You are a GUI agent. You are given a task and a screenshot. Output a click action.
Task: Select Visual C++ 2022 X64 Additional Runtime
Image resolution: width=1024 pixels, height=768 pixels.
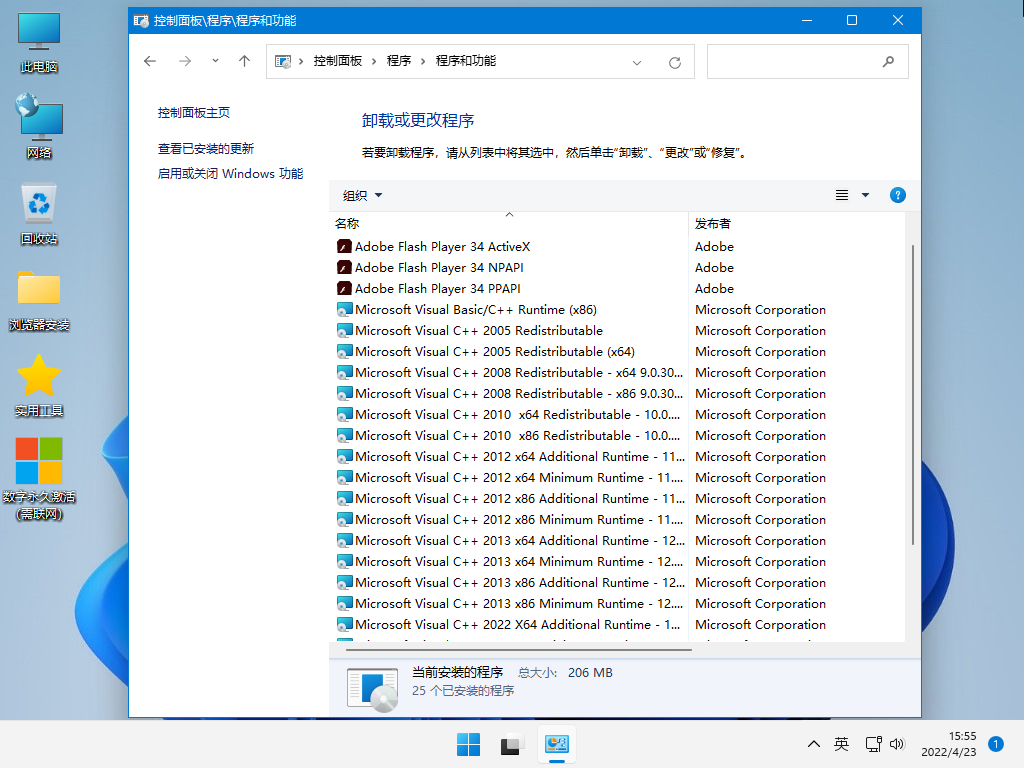point(509,624)
